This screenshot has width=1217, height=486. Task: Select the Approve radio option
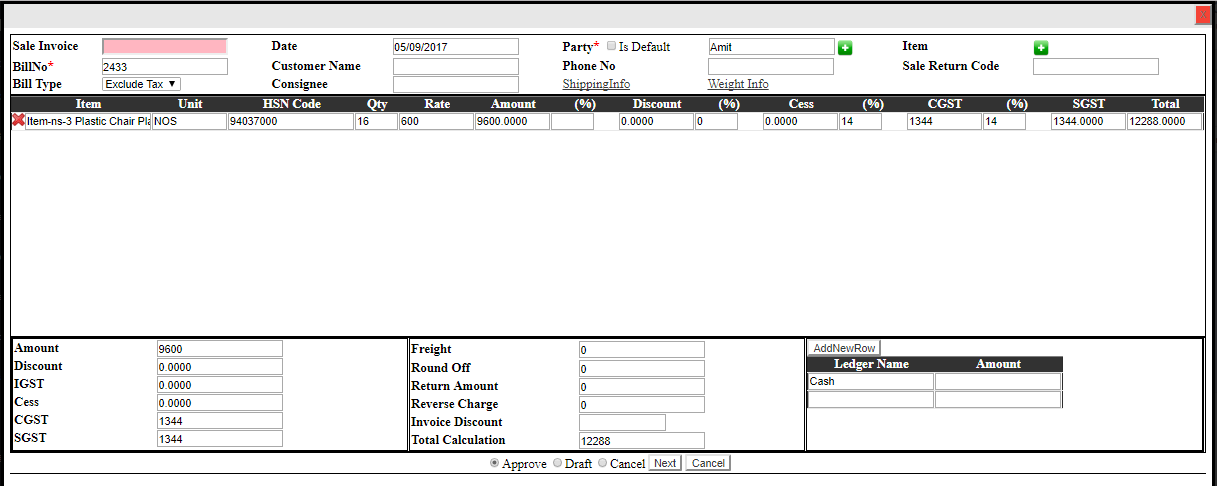click(x=494, y=463)
